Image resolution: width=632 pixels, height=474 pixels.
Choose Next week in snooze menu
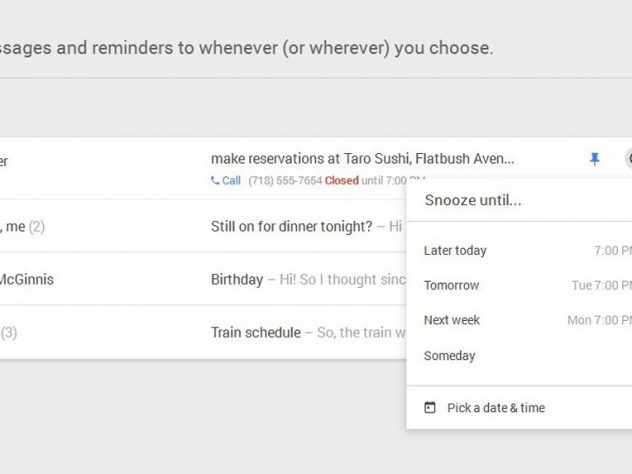coord(452,320)
